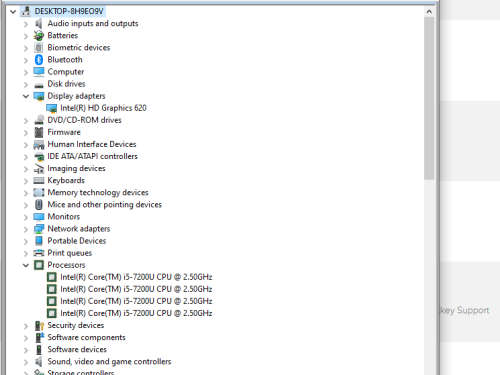This screenshot has width=500, height=375.
Task: Click the Biometric devices icon
Action: [39, 48]
